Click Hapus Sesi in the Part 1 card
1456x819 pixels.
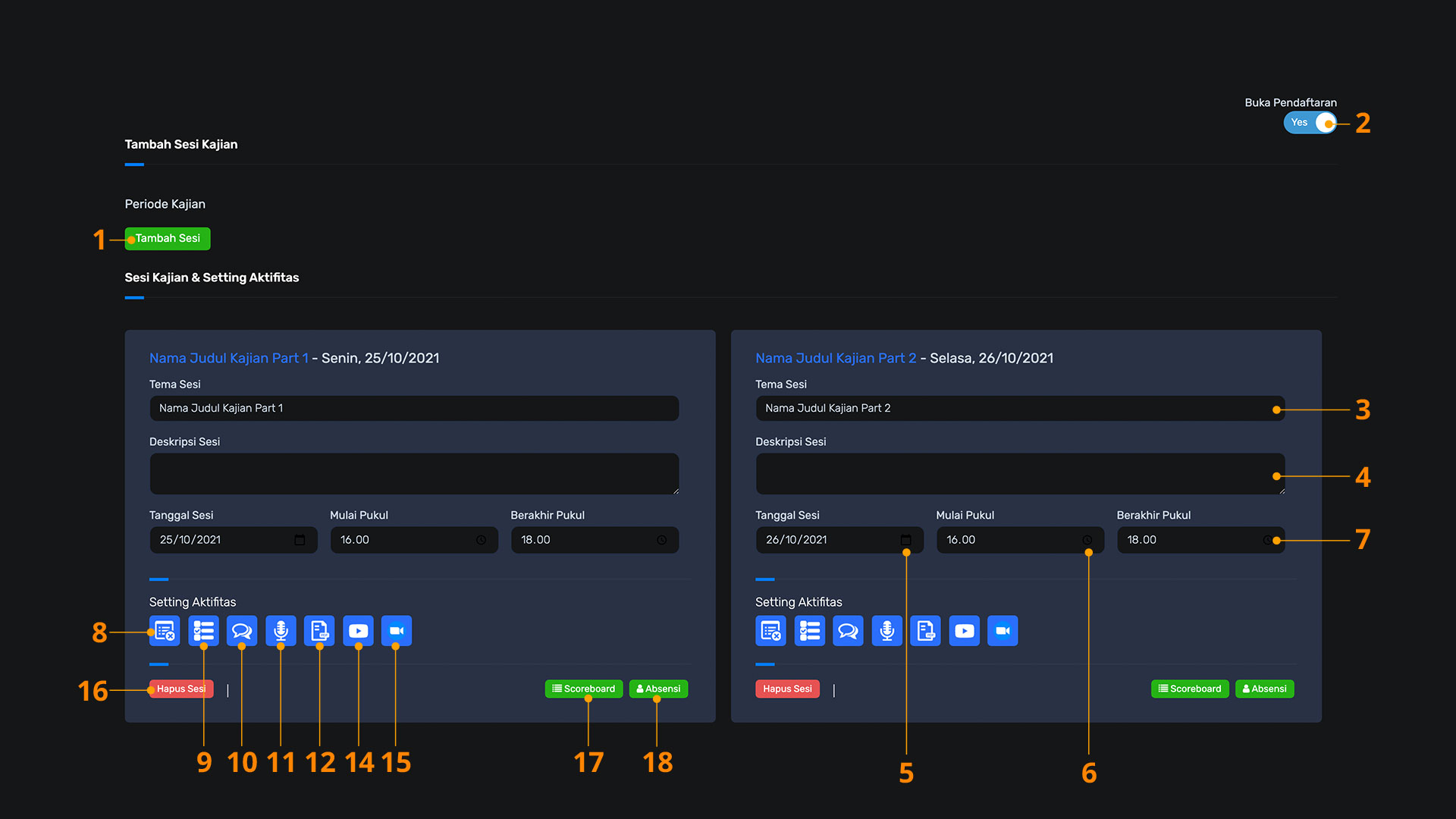(180, 689)
